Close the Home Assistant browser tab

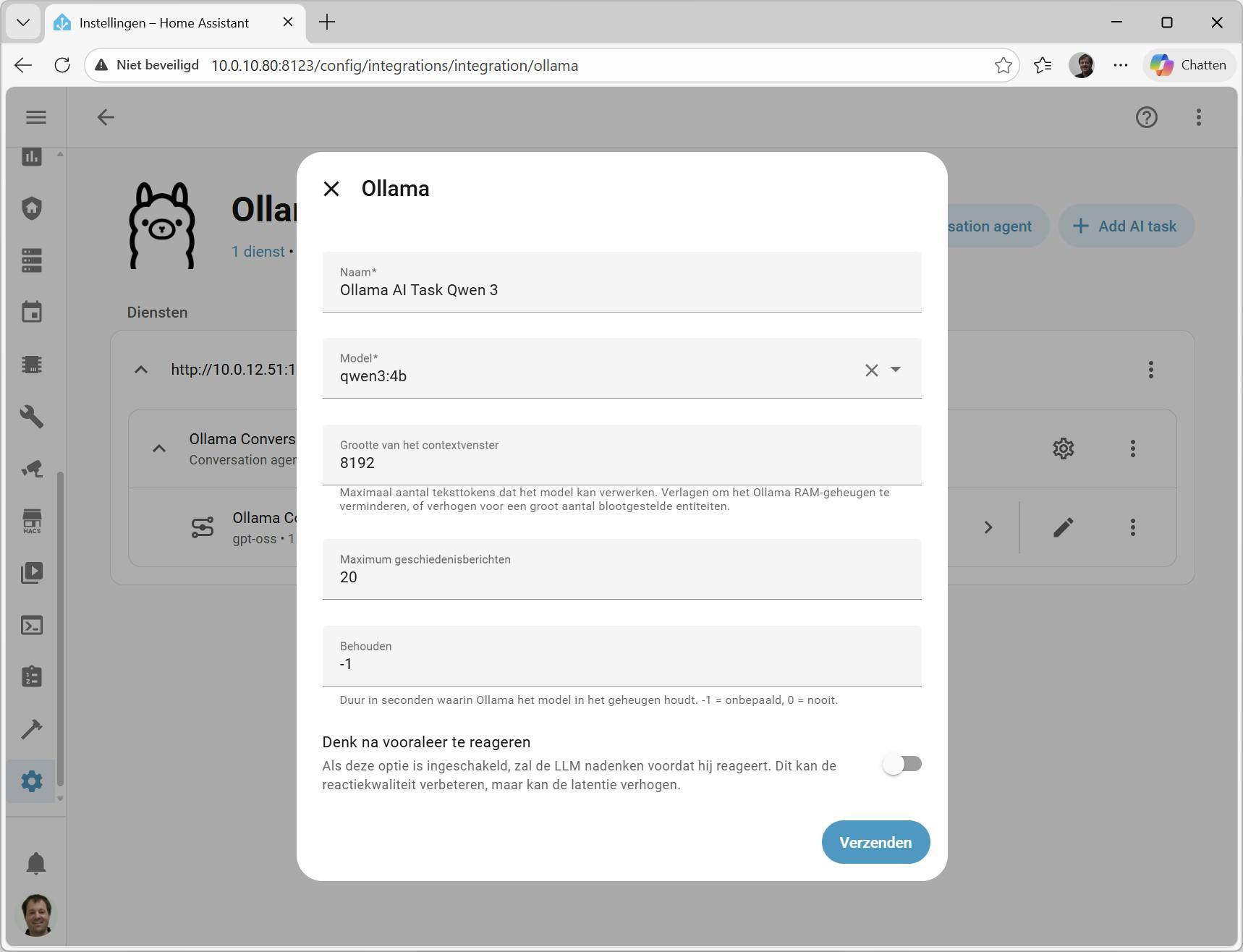[288, 22]
